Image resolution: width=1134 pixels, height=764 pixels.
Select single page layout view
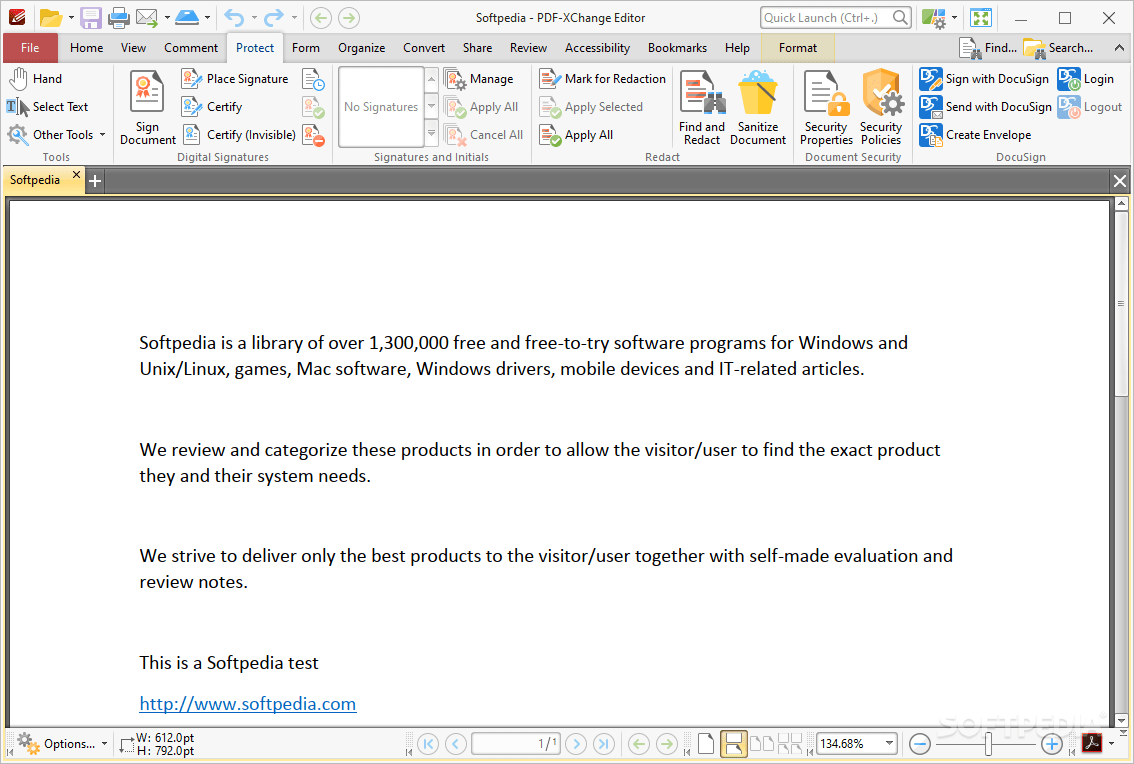[706, 744]
